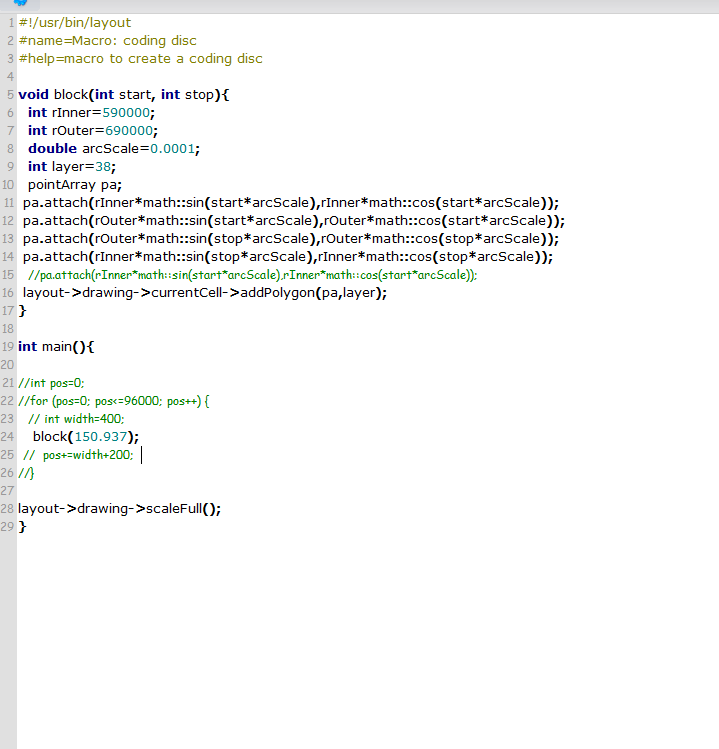Click the 'block(150.937);' call
719x749 pixels.
tap(86, 437)
